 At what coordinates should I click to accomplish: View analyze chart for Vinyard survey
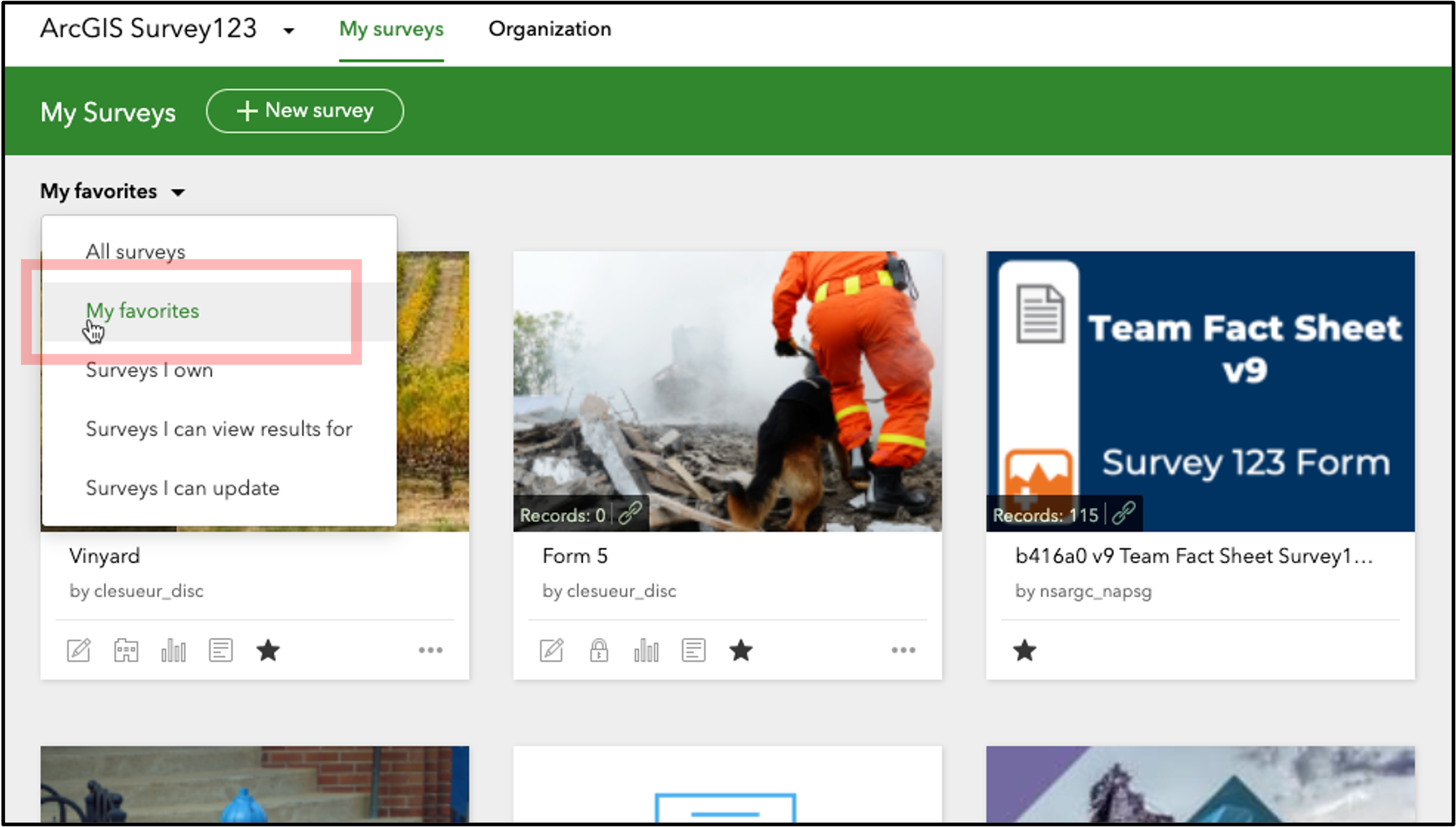point(173,650)
